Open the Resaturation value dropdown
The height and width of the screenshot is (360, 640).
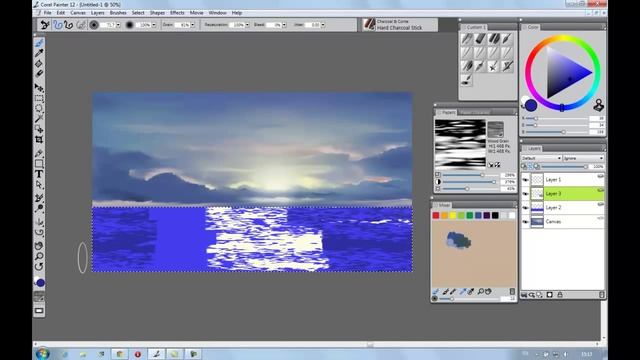[247, 25]
